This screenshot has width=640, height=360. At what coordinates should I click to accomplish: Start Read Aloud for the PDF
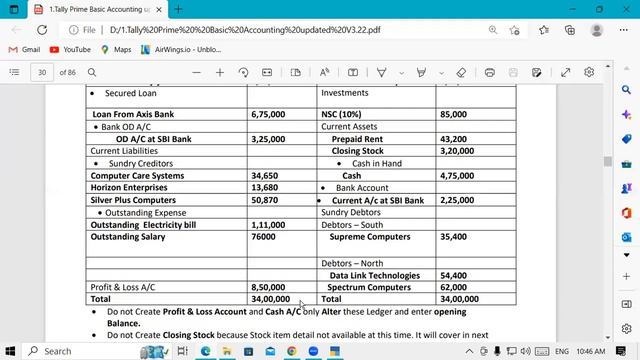[x=324, y=72]
